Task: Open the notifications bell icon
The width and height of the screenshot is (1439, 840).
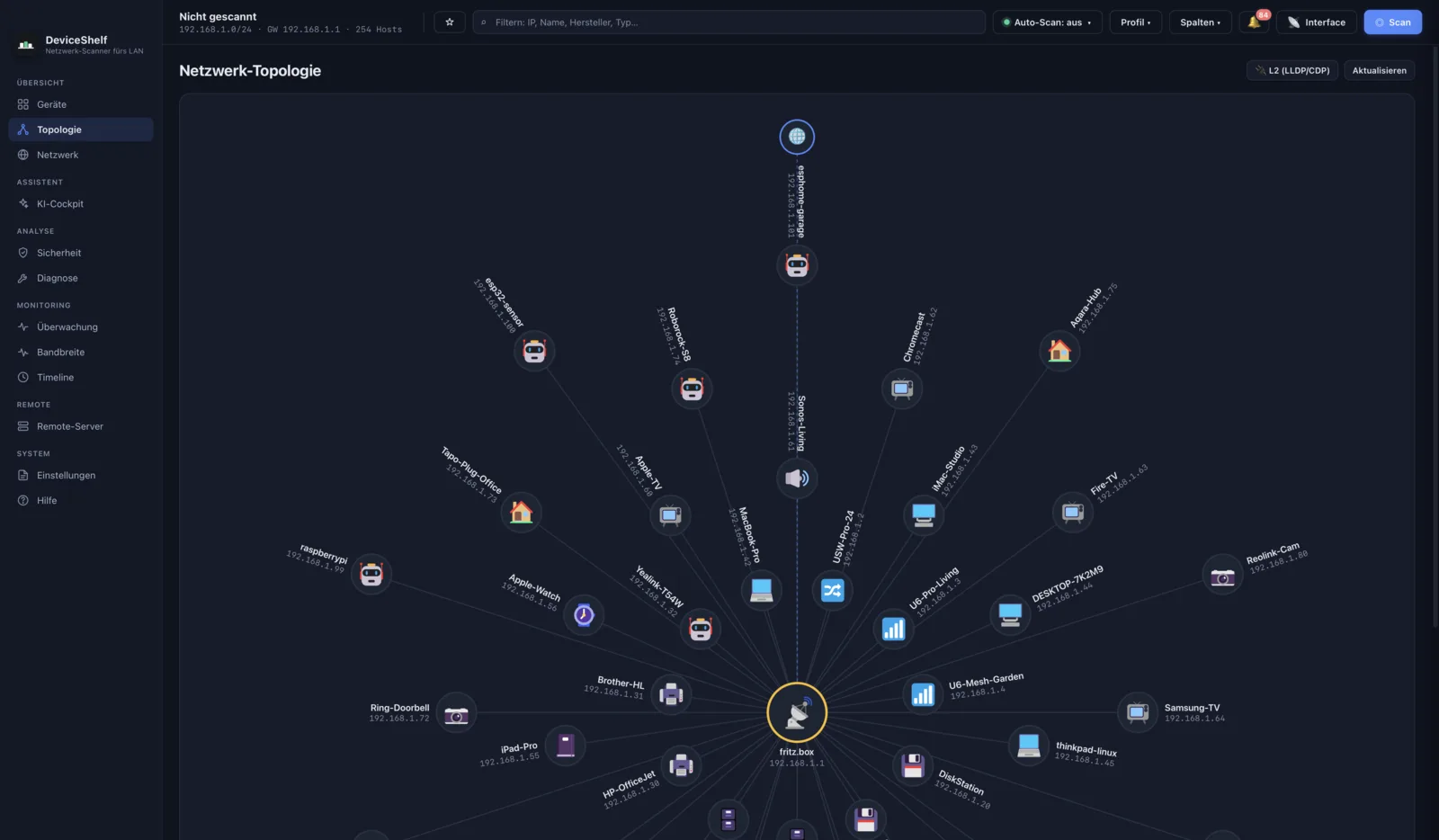Action: click(x=1254, y=22)
